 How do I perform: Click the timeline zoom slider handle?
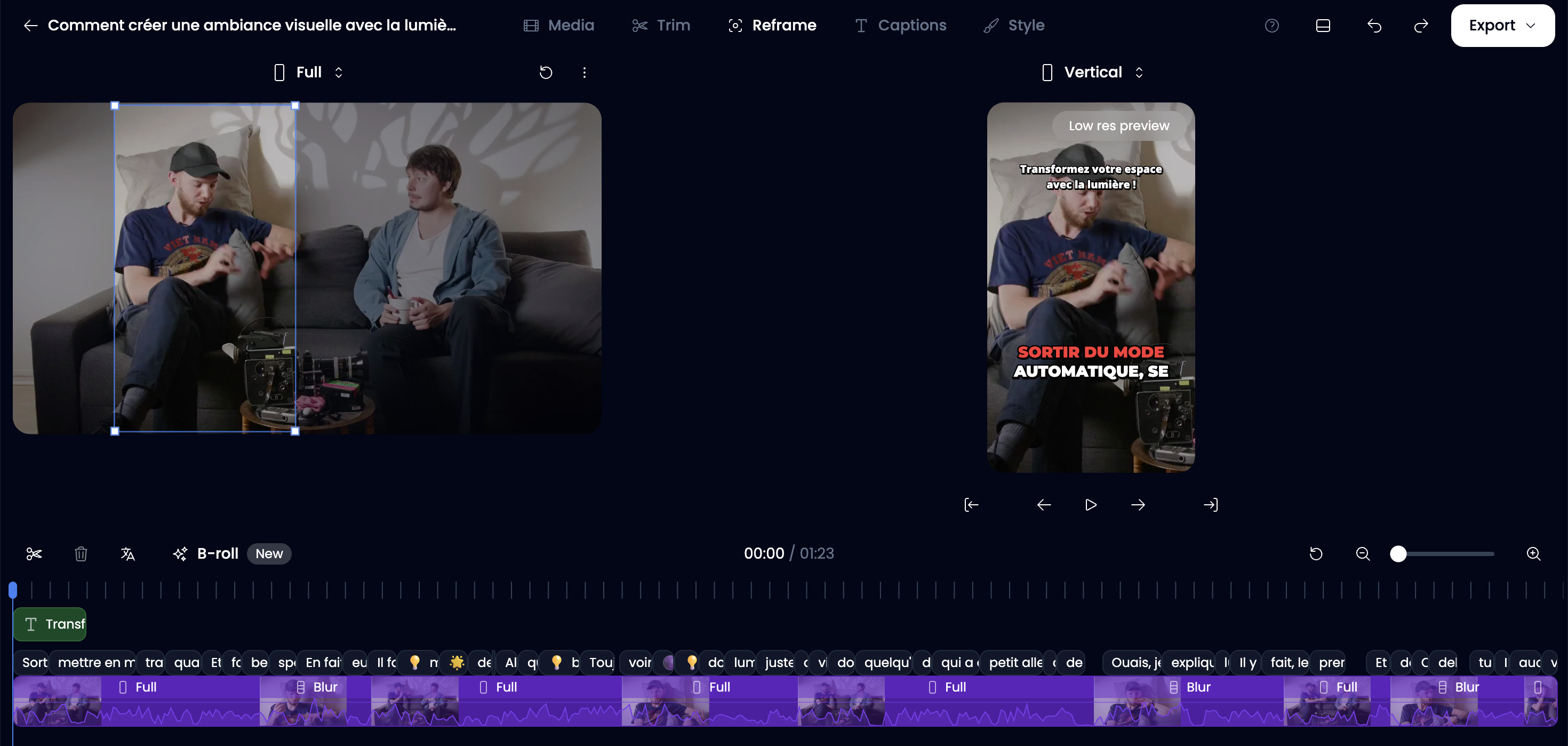point(1398,553)
